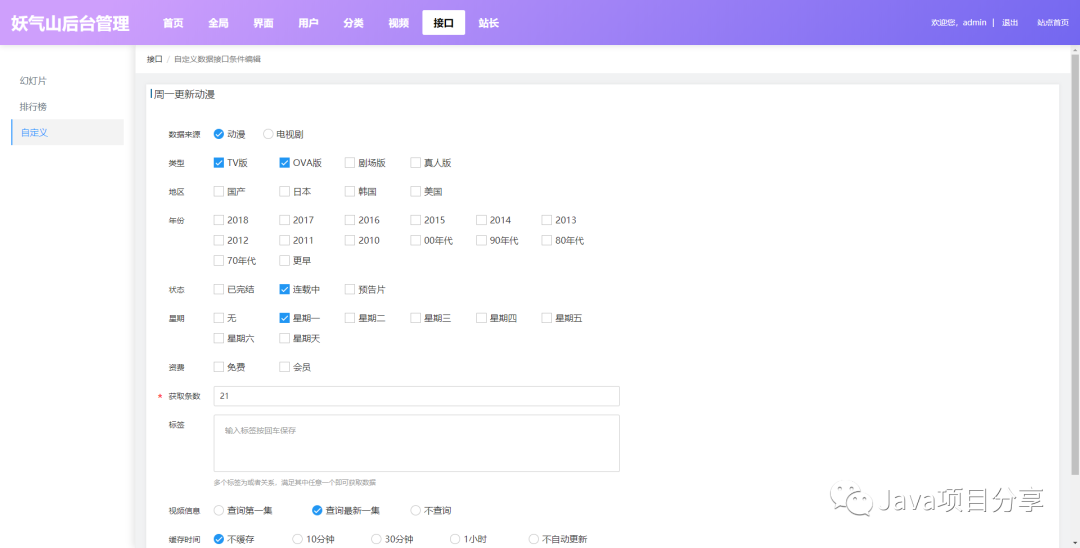Open the 全局 nav tab

point(218,23)
